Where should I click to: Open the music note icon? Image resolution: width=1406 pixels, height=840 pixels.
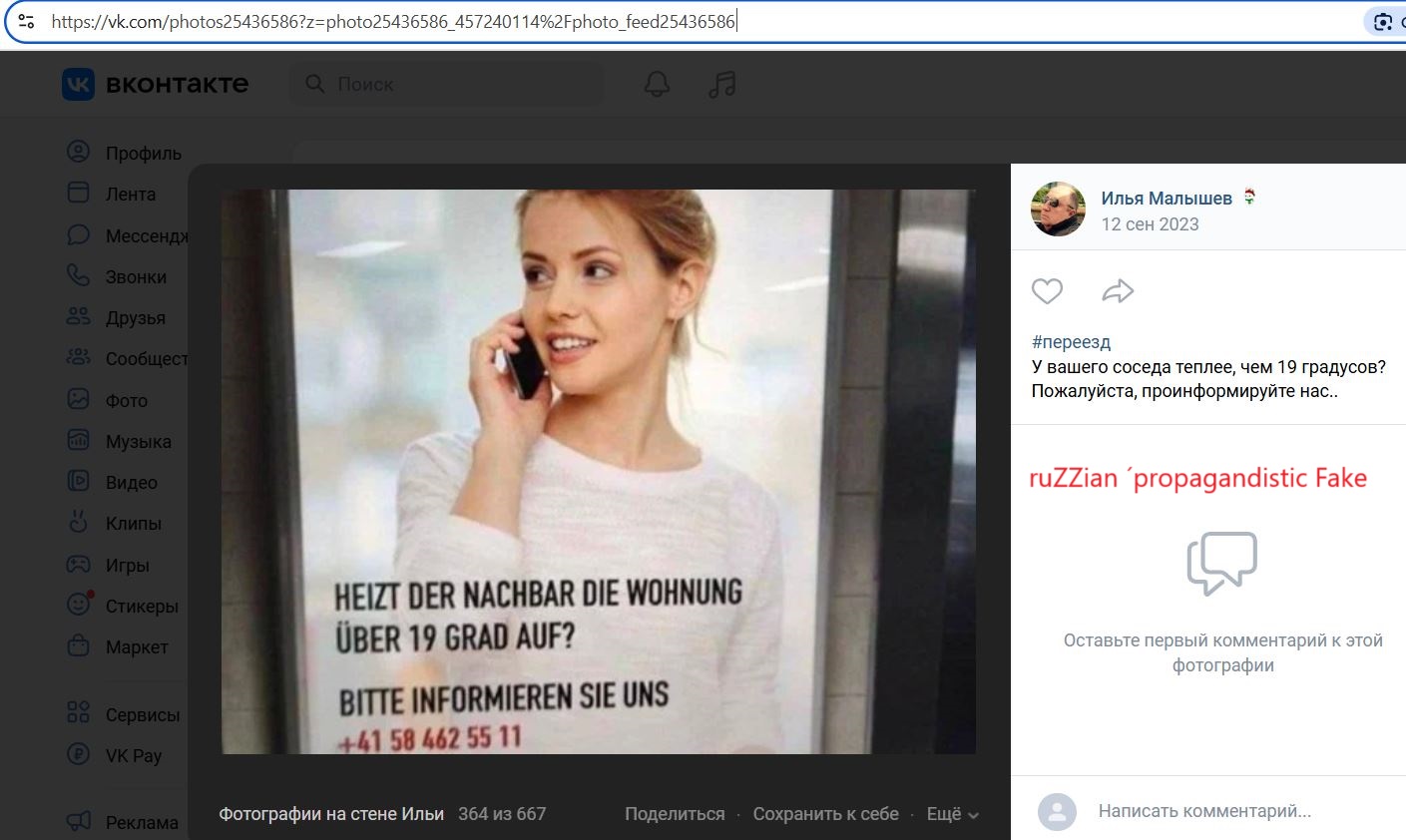point(721,85)
